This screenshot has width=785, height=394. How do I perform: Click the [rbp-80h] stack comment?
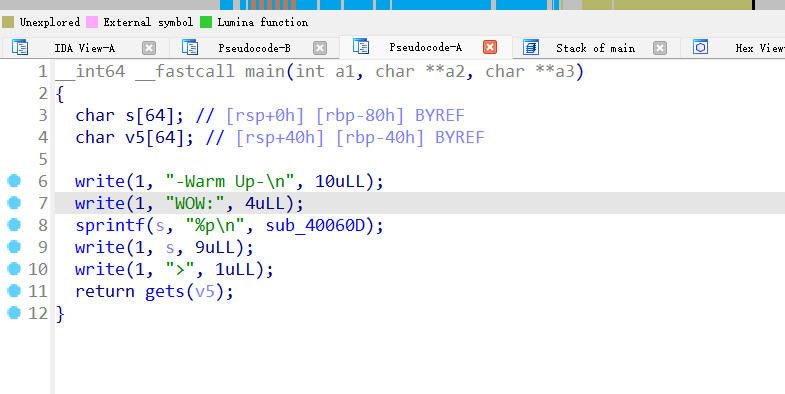[360, 115]
